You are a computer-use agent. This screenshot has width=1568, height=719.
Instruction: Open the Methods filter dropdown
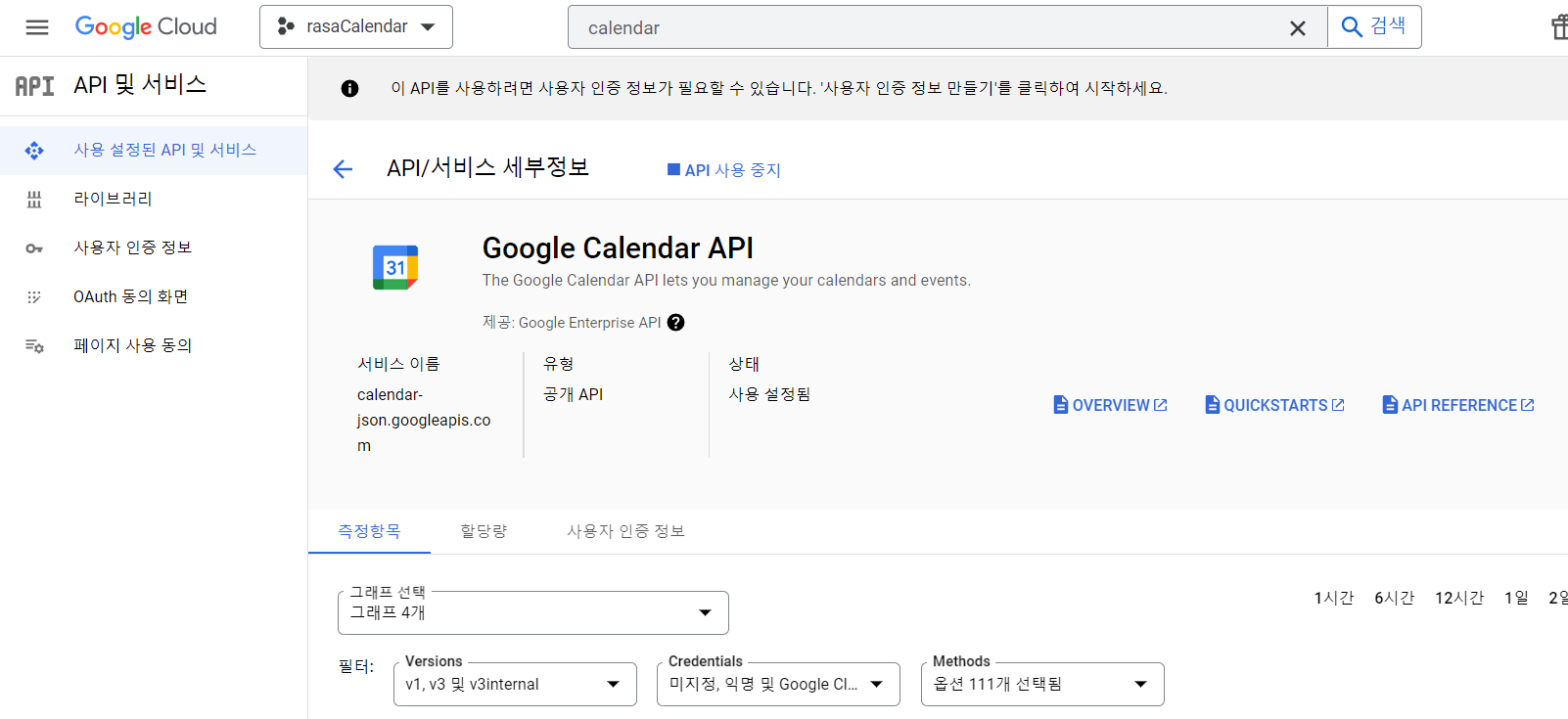[x=1042, y=685]
